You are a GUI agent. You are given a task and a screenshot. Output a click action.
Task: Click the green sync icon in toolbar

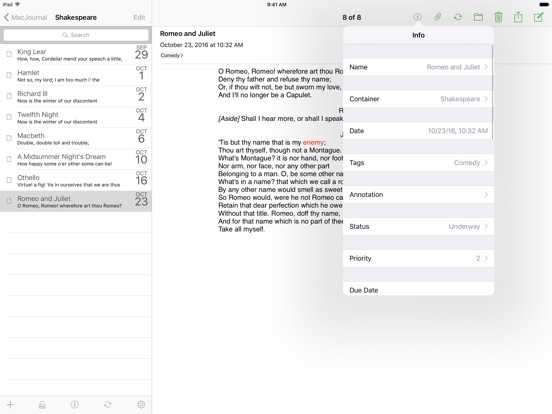pos(458,17)
